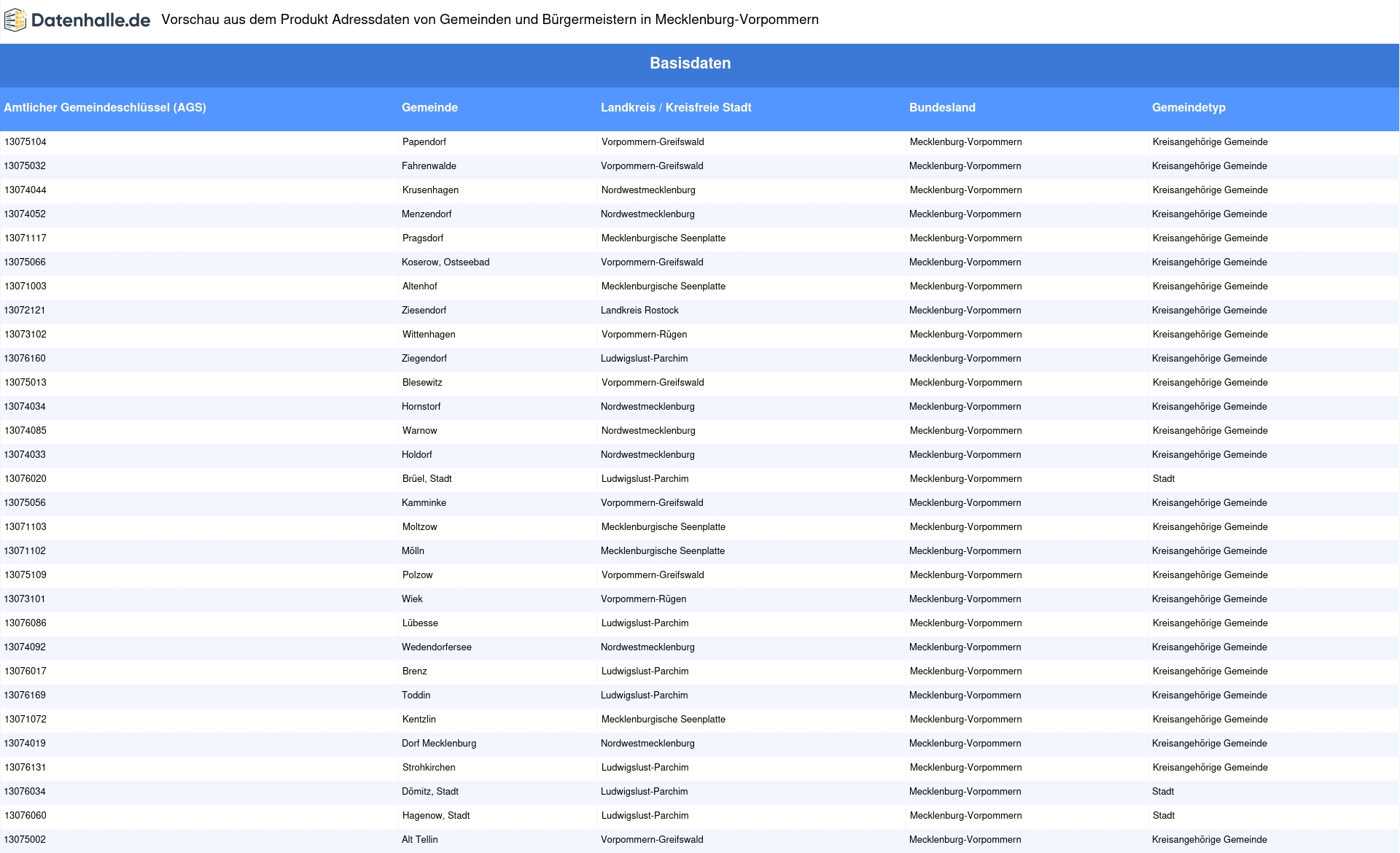Image resolution: width=1400 pixels, height=853 pixels.
Task: Click the Vorschau page title text
Action: pos(490,20)
